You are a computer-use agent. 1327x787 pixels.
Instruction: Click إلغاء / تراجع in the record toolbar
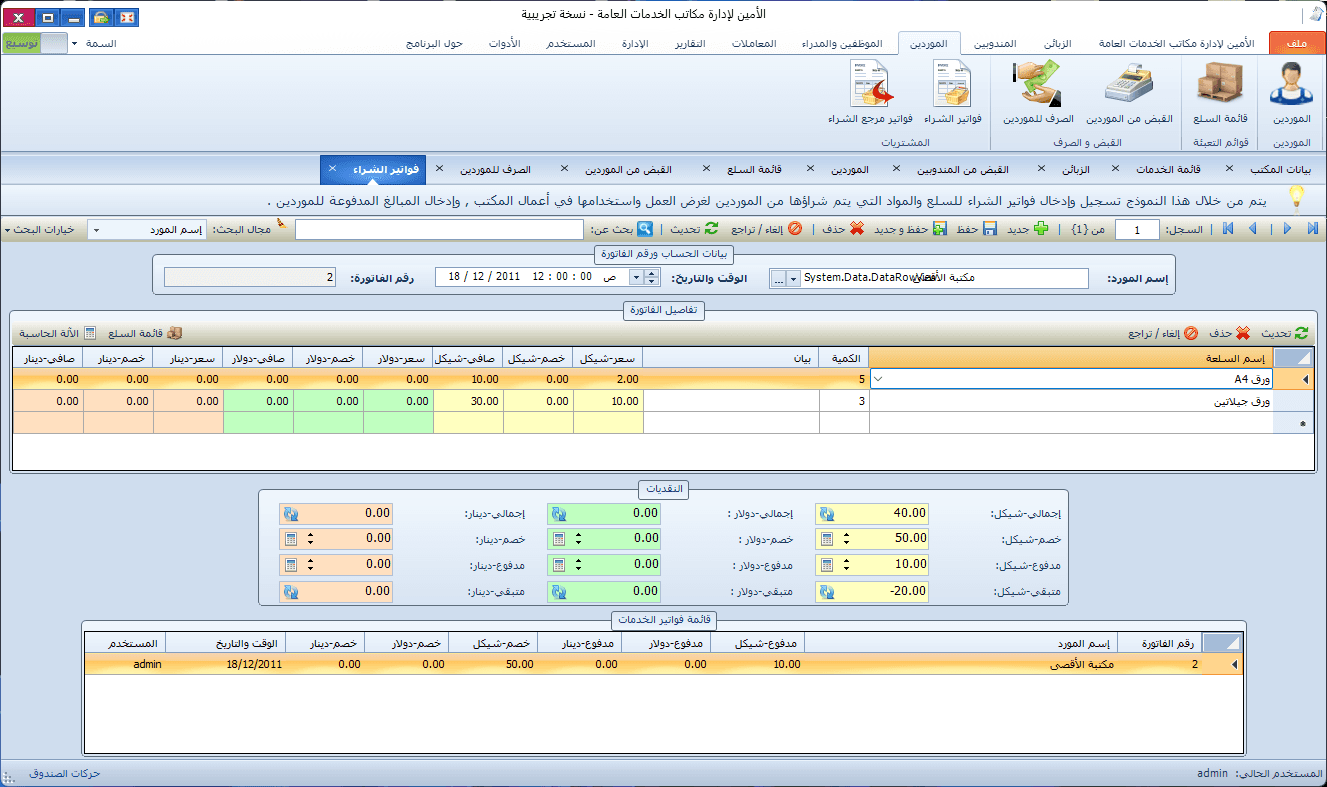point(767,229)
